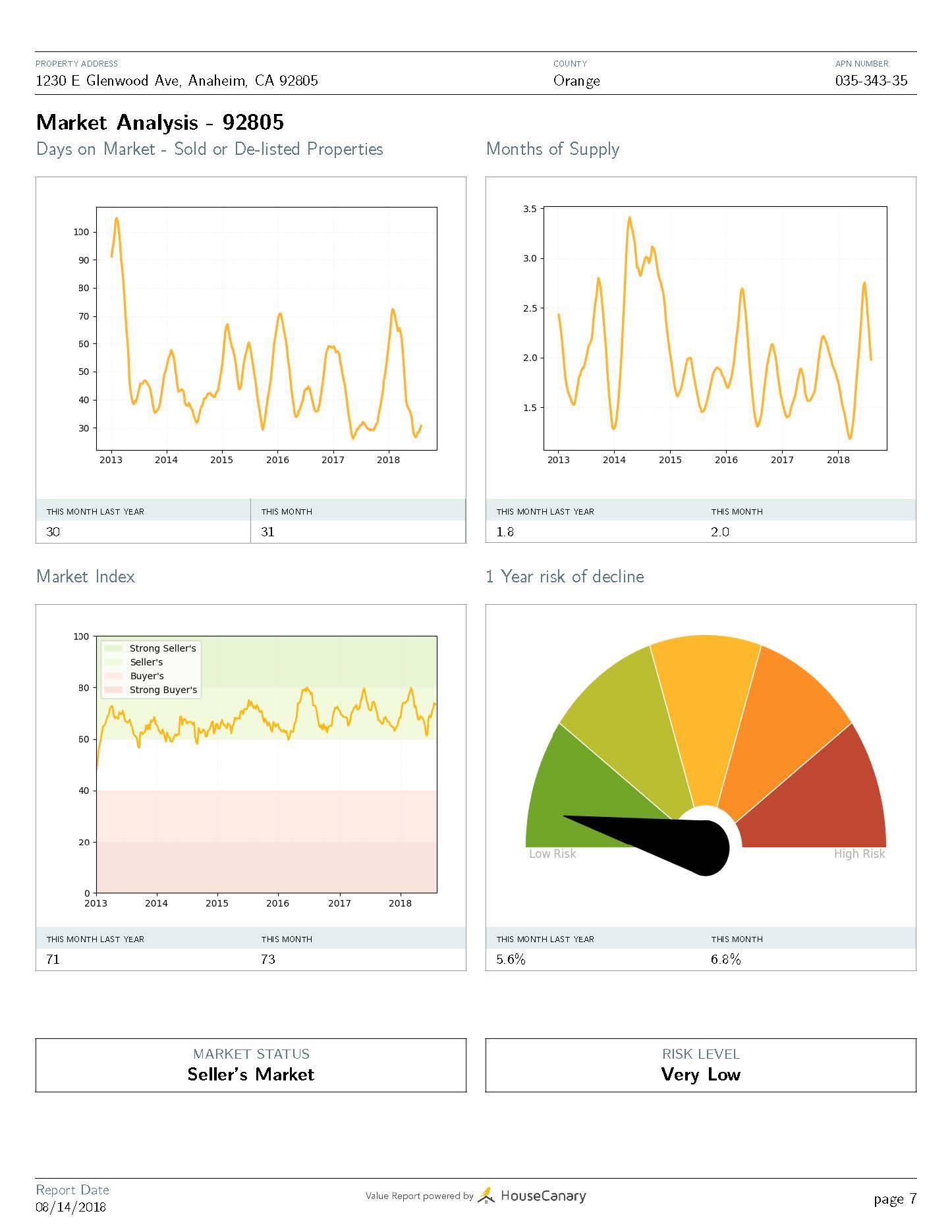
Task: Click the Buyer's legend color swatch
Action: coord(113,676)
